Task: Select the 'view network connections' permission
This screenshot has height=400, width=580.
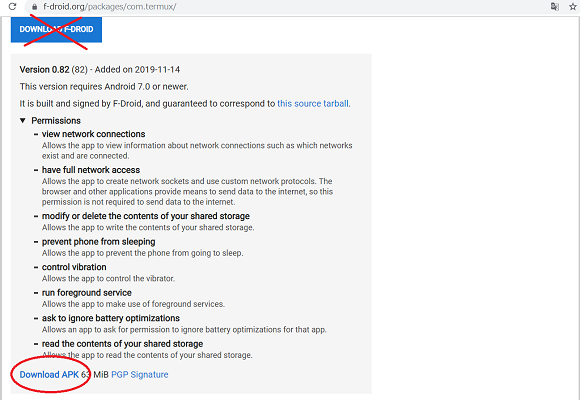Action: click(94, 134)
